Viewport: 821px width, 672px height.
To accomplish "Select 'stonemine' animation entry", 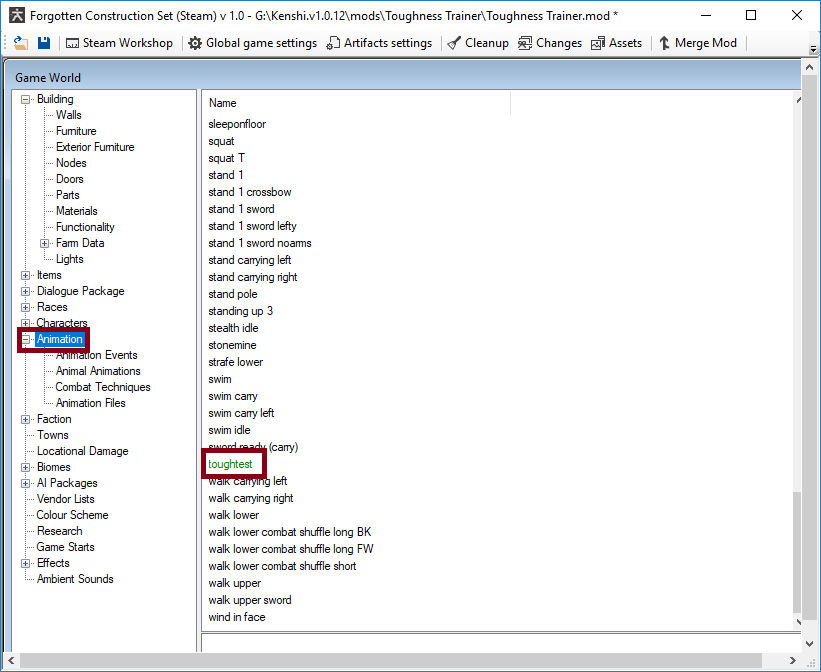I will pos(232,345).
